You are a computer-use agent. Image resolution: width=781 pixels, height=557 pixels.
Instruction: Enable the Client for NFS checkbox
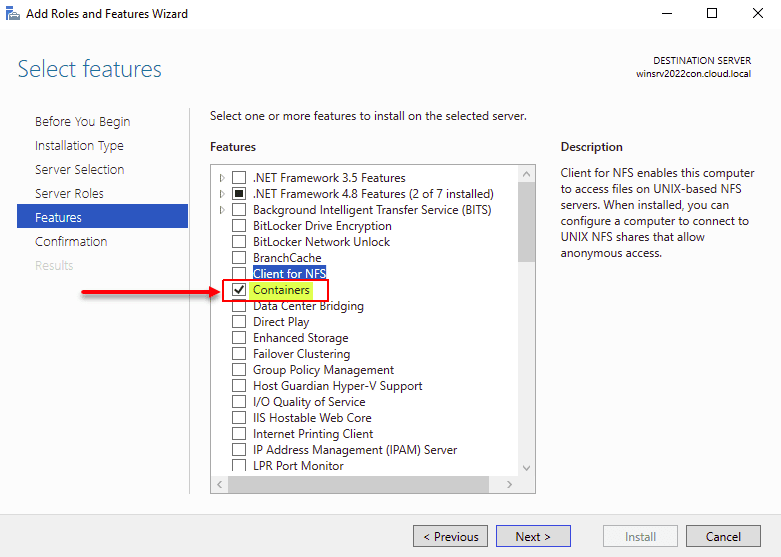click(239, 274)
